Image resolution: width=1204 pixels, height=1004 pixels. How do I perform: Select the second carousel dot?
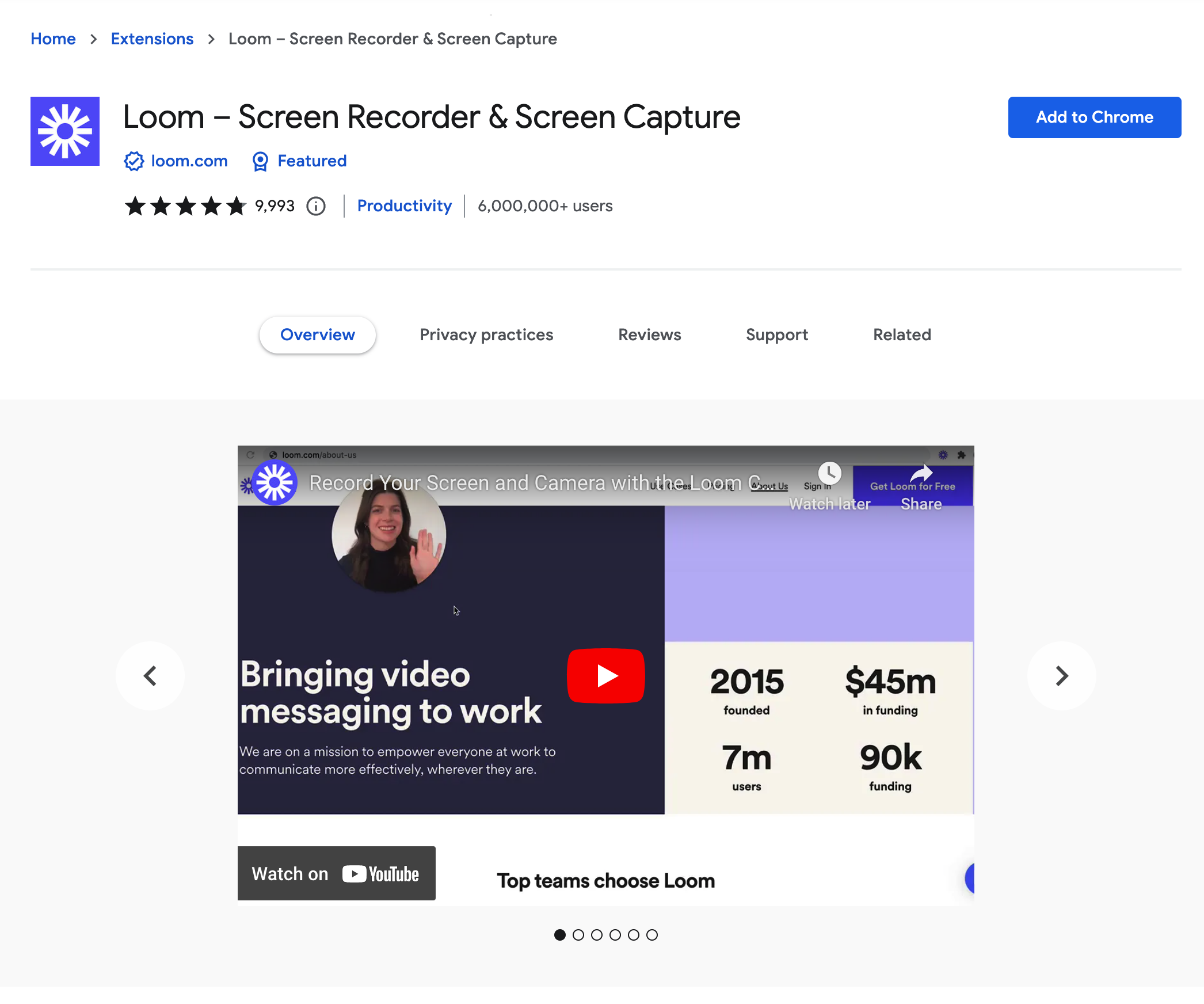(x=578, y=935)
